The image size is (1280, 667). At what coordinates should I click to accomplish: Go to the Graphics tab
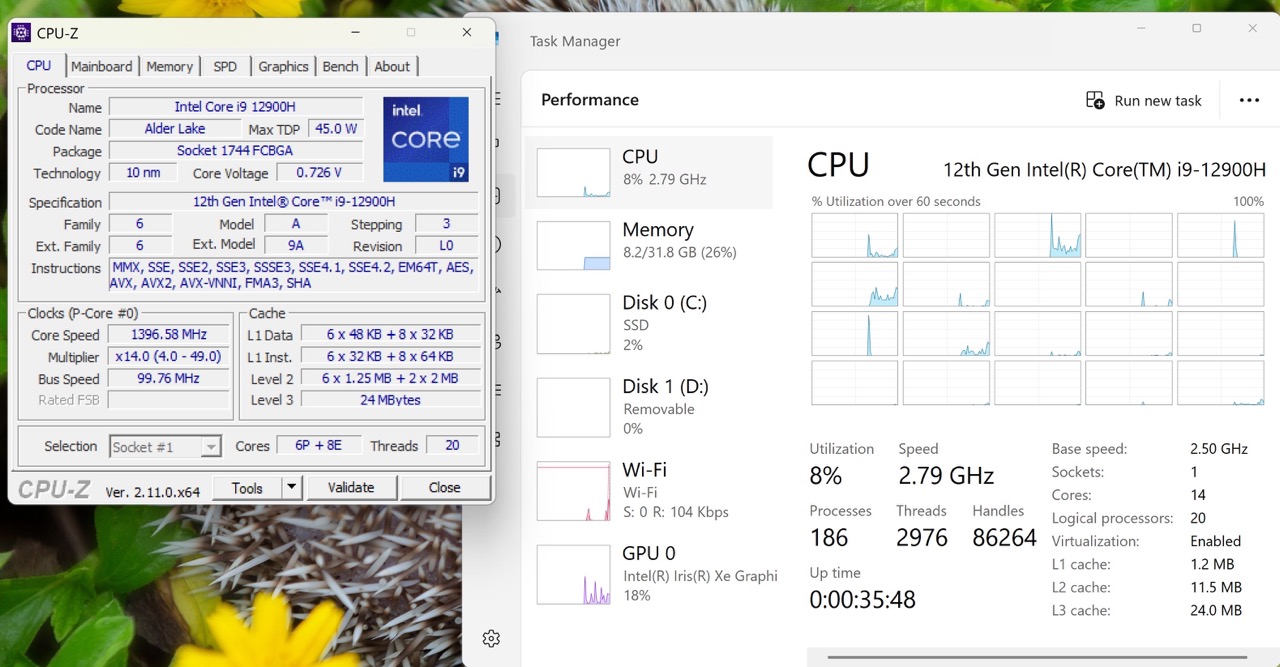pos(283,67)
